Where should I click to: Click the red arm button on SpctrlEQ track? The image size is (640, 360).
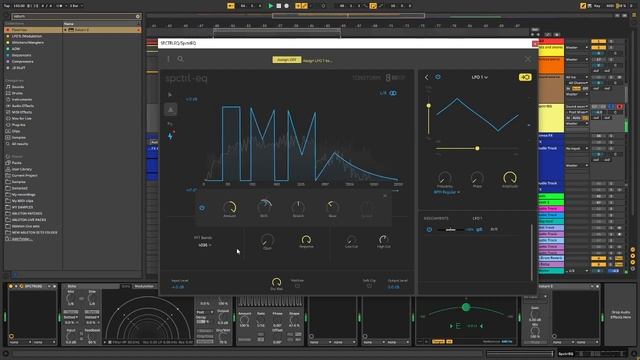[x=620, y=107]
